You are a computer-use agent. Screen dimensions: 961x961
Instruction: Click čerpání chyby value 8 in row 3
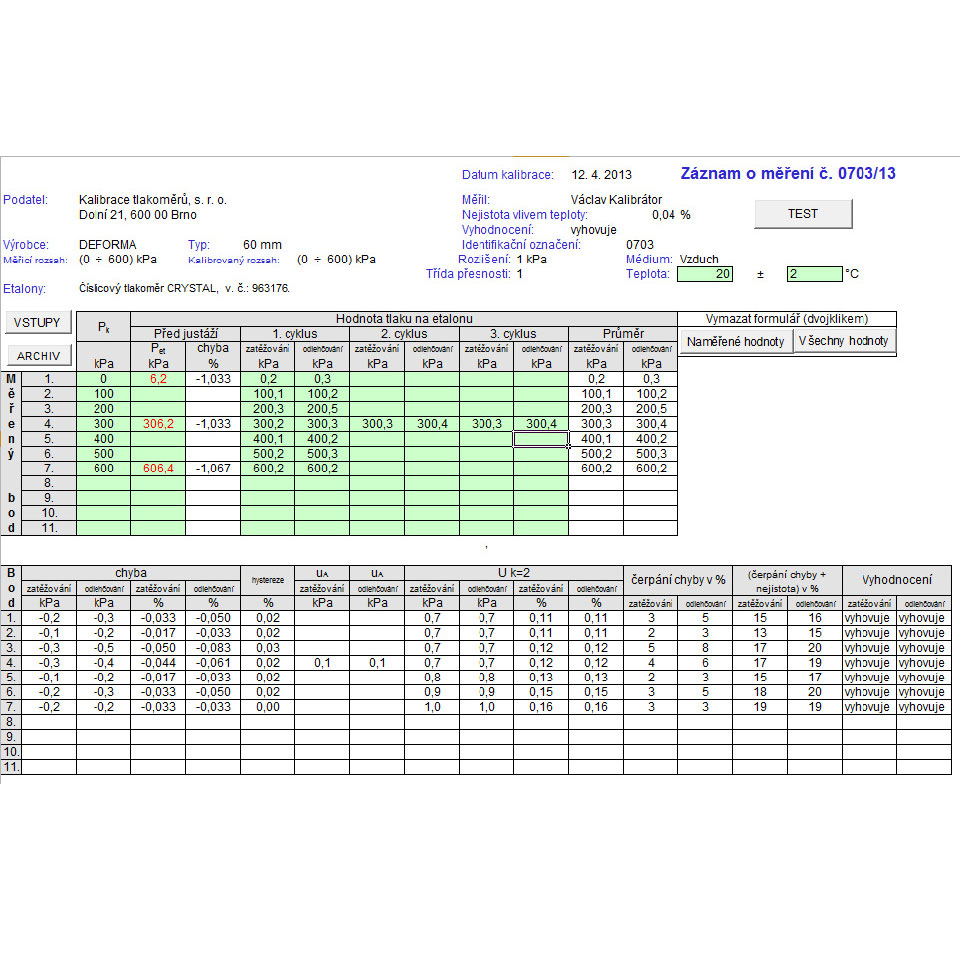point(705,648)
